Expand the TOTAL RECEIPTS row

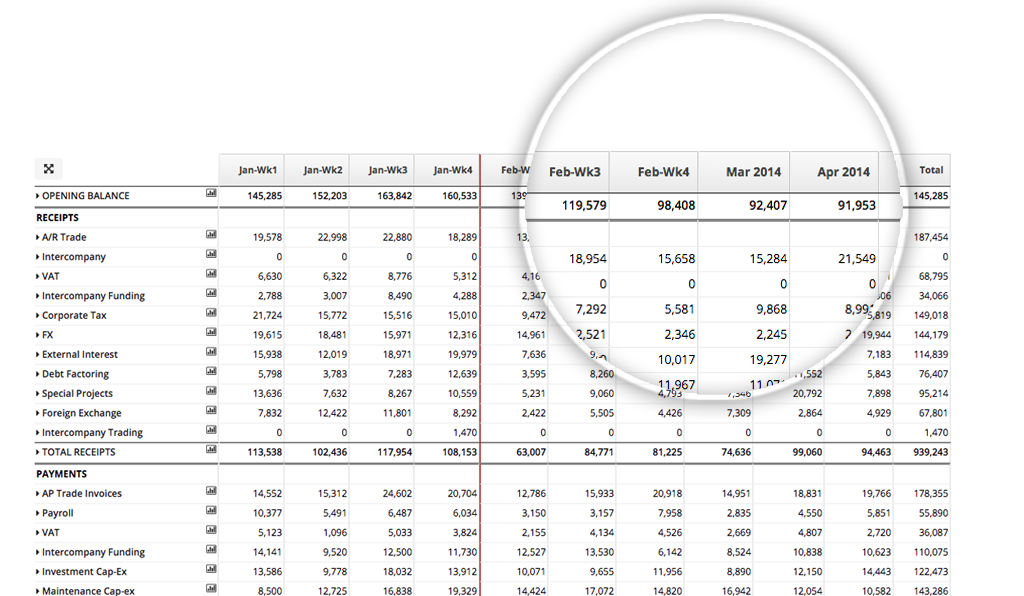(x=37, y=452)
